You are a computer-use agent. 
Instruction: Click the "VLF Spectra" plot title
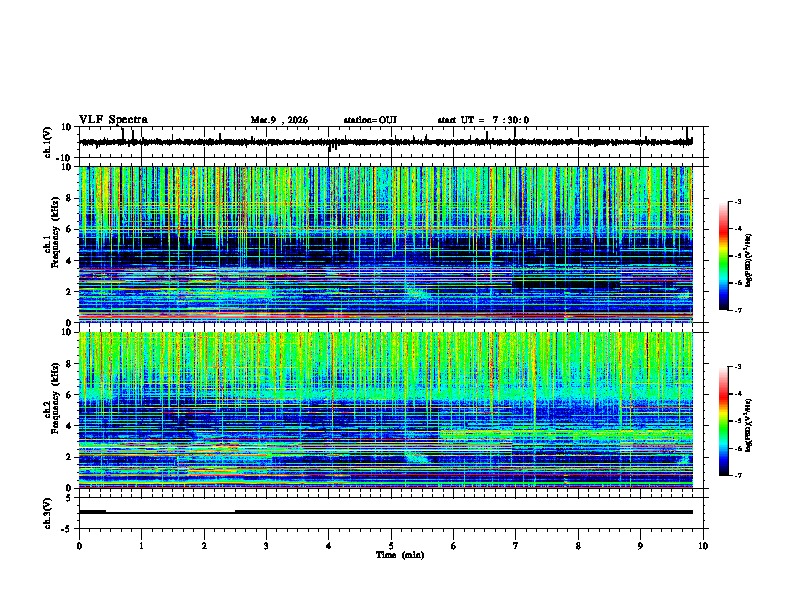tap(113, 120)
